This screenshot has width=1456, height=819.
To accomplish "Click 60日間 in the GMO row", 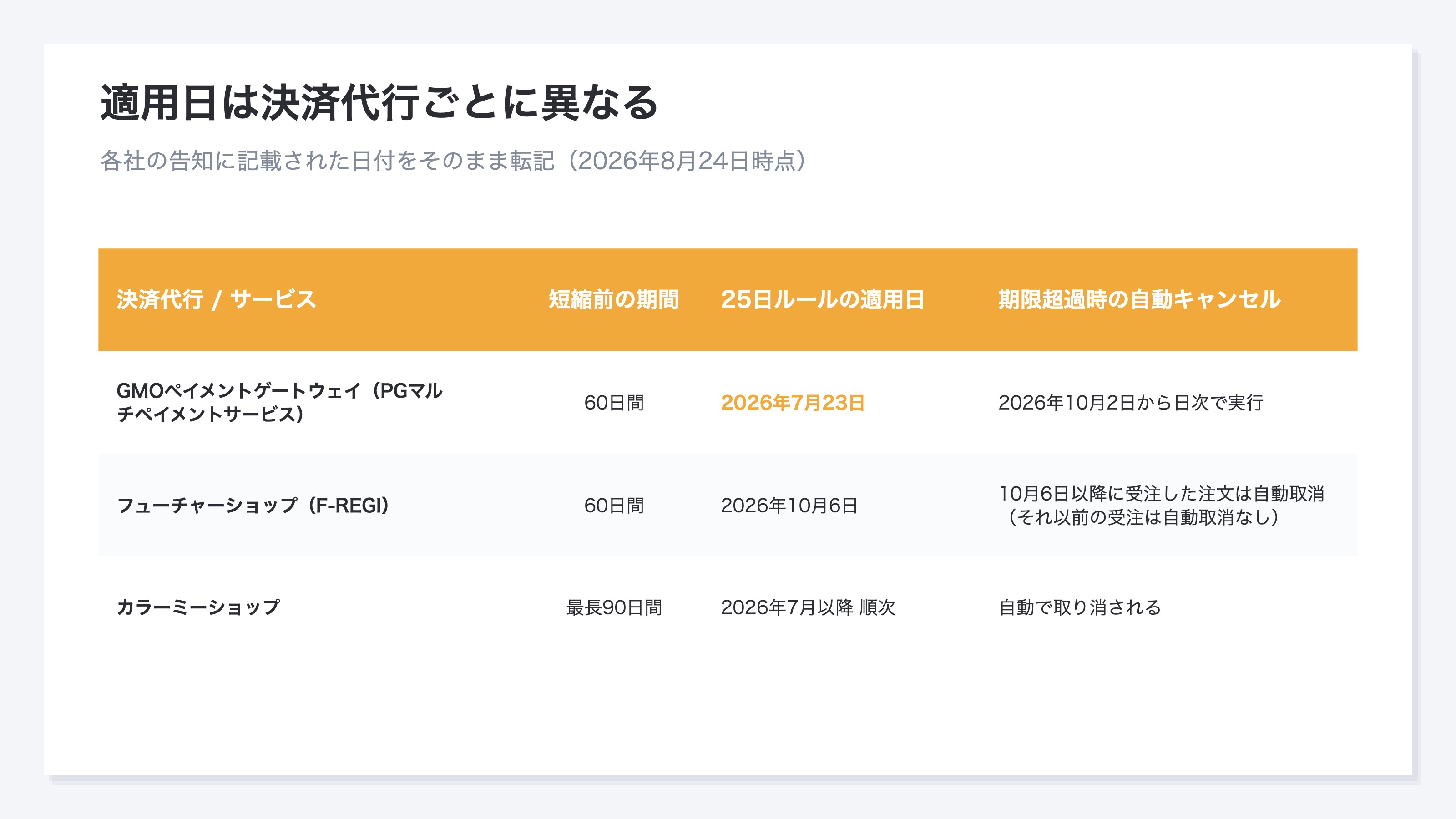I will (x=614, y=402).
